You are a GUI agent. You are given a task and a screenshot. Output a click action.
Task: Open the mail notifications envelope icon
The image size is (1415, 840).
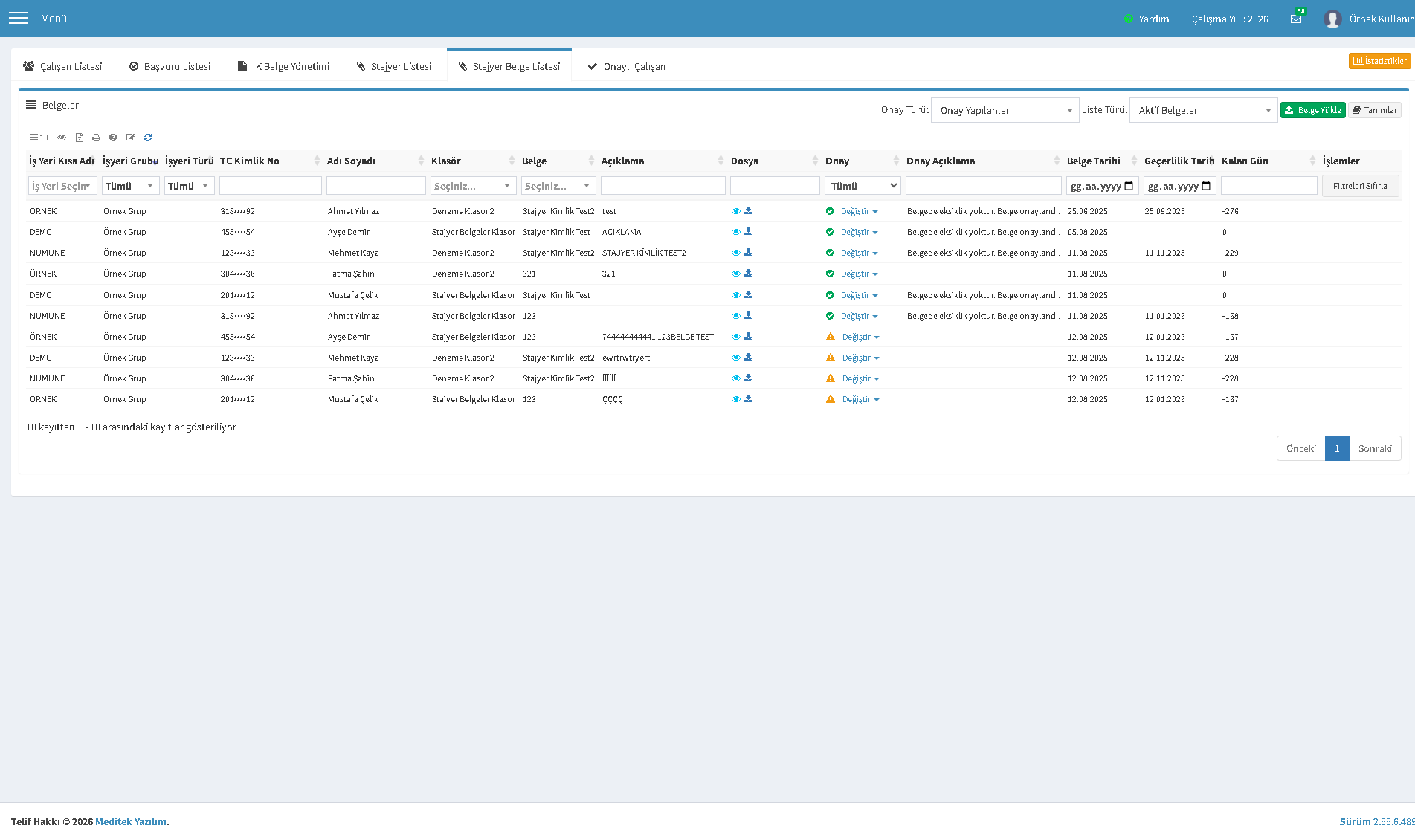[x=1296, y=19]
